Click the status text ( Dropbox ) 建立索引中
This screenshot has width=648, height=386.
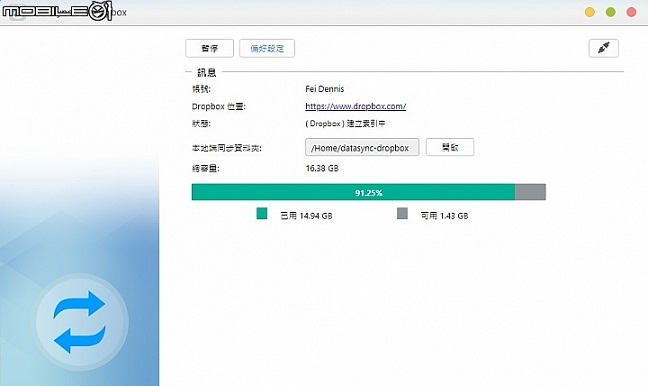[345, 124]
